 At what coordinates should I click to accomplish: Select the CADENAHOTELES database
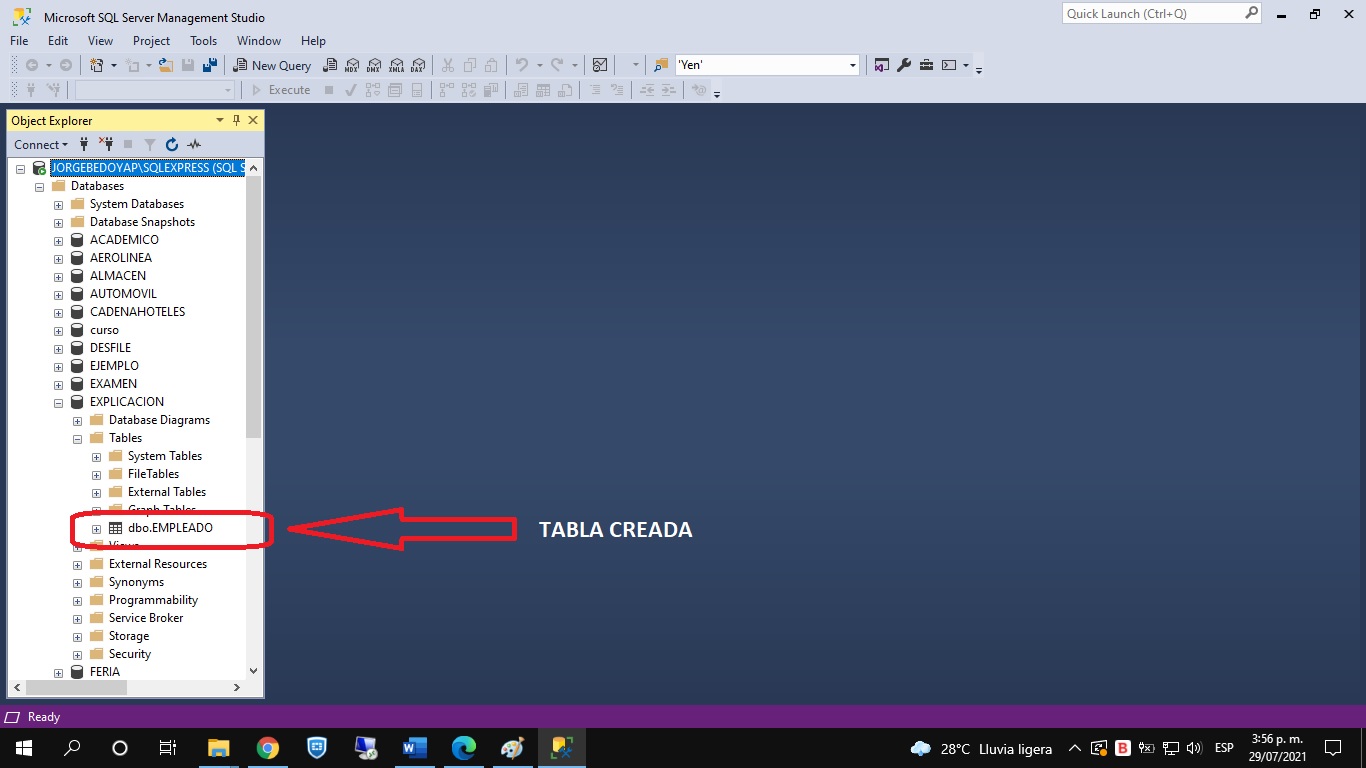[x=137, y=312]
